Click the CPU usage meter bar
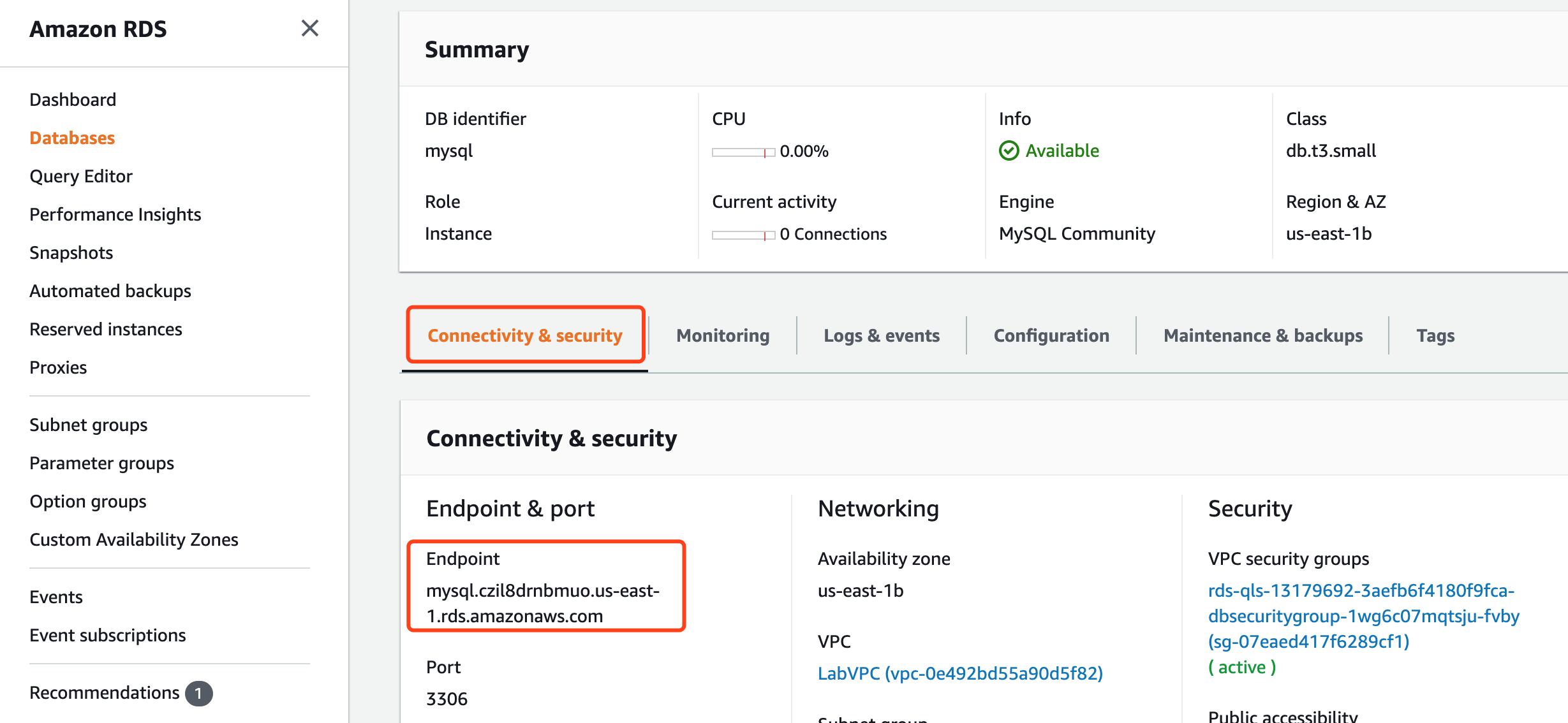 (743, 152)
